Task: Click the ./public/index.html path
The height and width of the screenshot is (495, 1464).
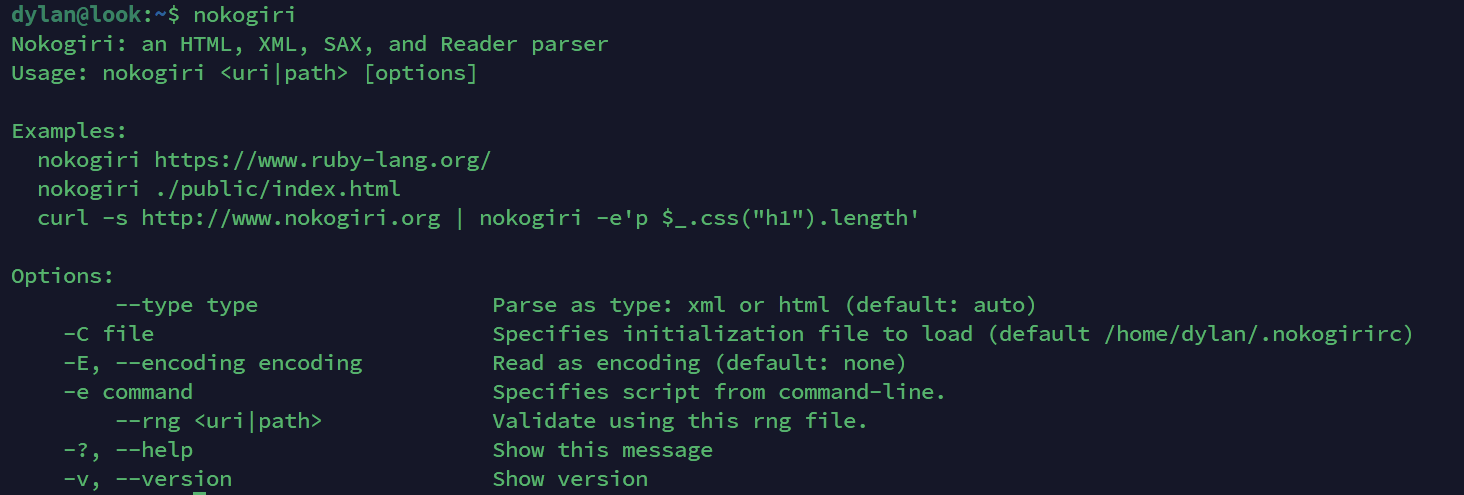Action: (x=277, y=189)
